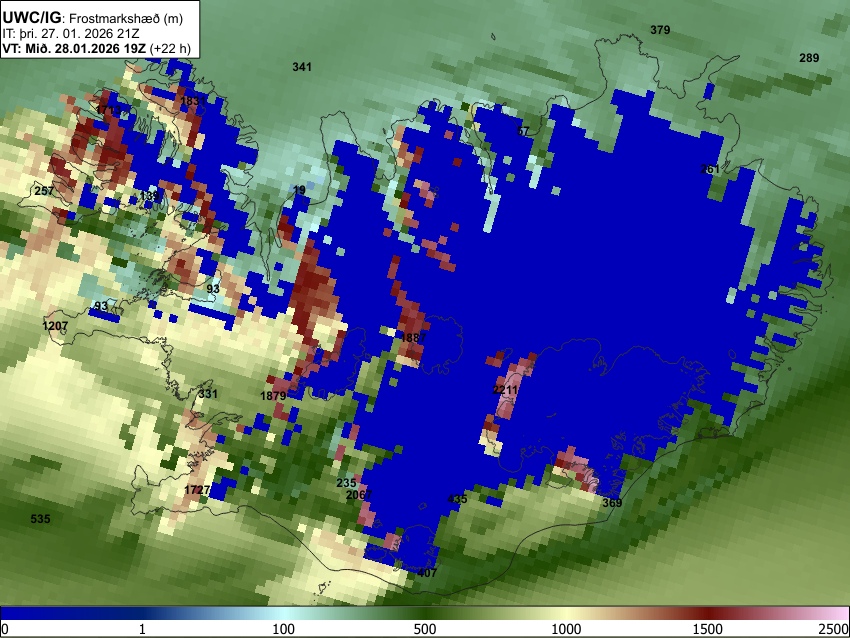The height and width of the screenshot is (638, 850).
Task: Click the map value label "535"
Action: pyautogui.click(x=40, y=519)
